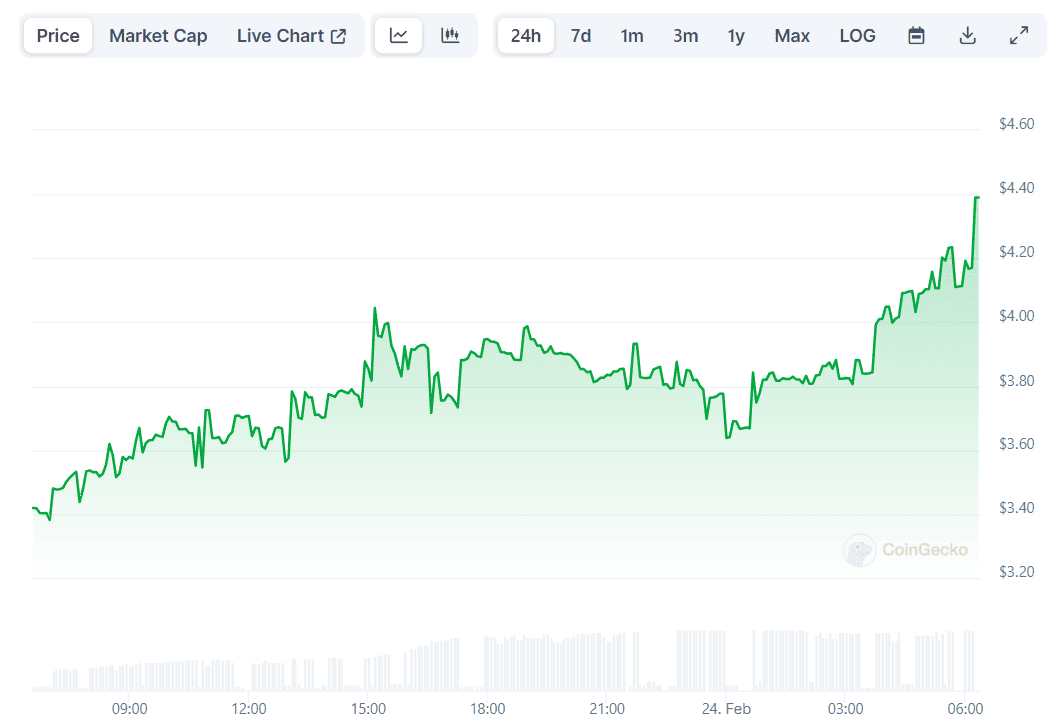Select the 1y time range

pos(736,36)
